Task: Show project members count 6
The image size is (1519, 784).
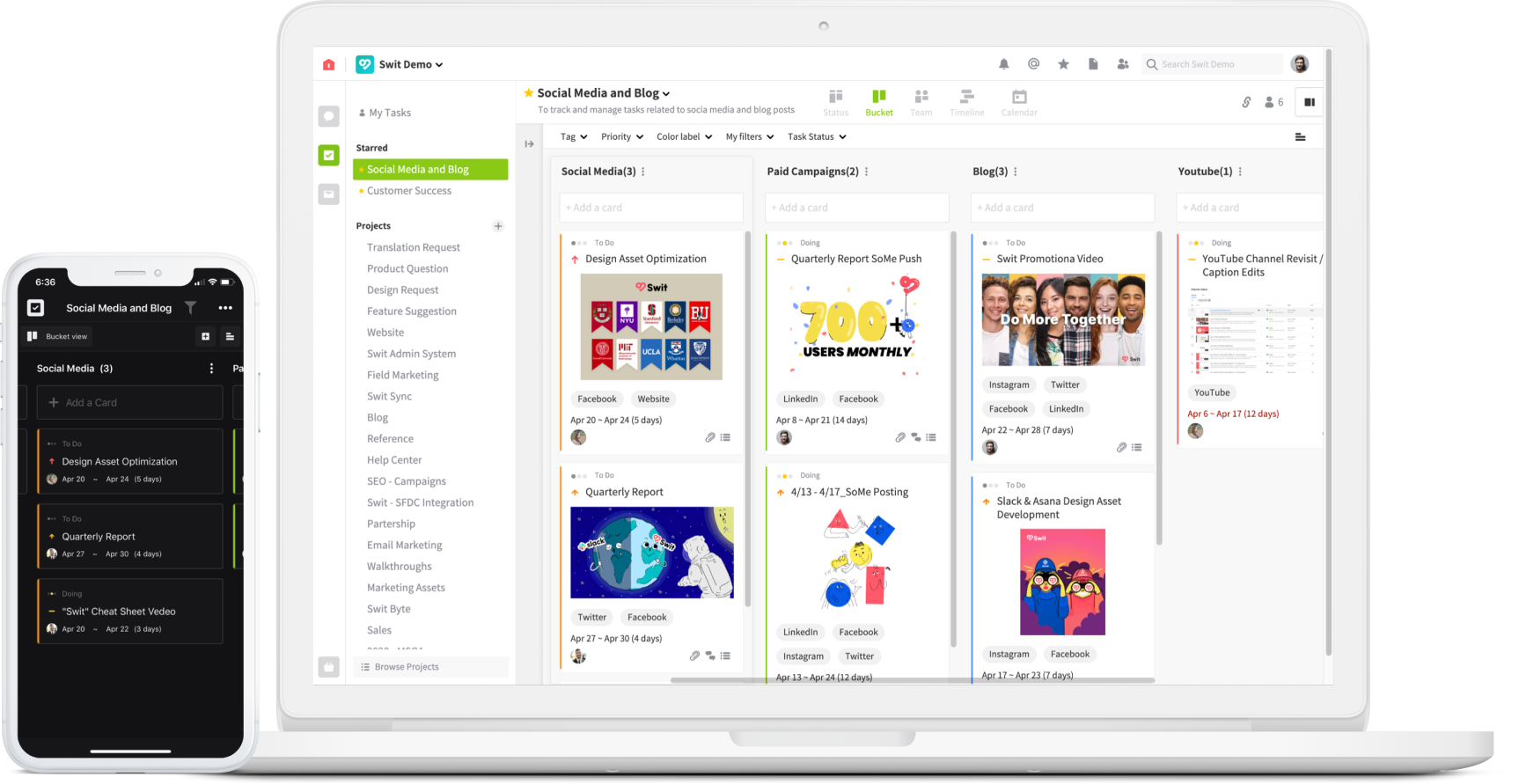Action: point(1274,102)
